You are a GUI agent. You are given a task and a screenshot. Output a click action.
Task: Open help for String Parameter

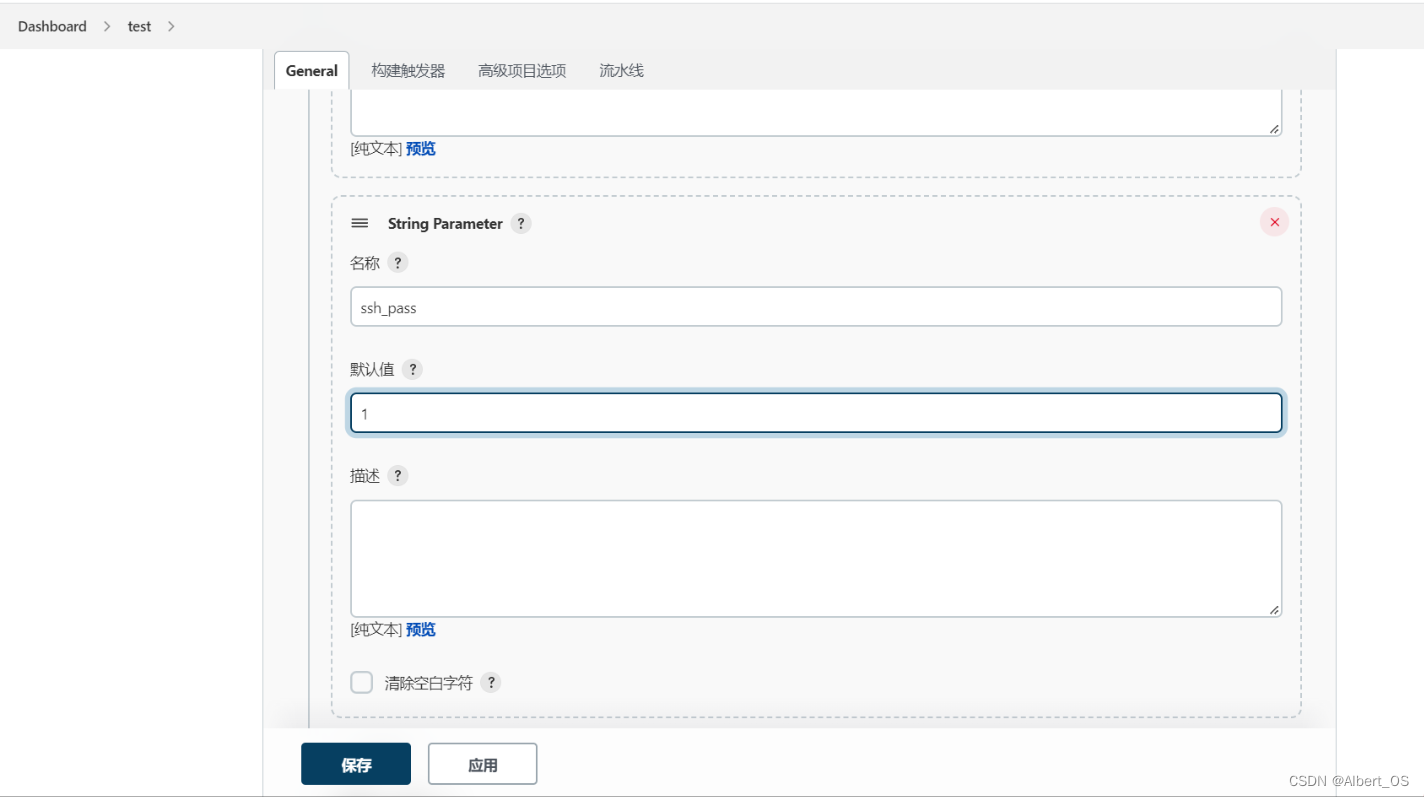(521, 224)
